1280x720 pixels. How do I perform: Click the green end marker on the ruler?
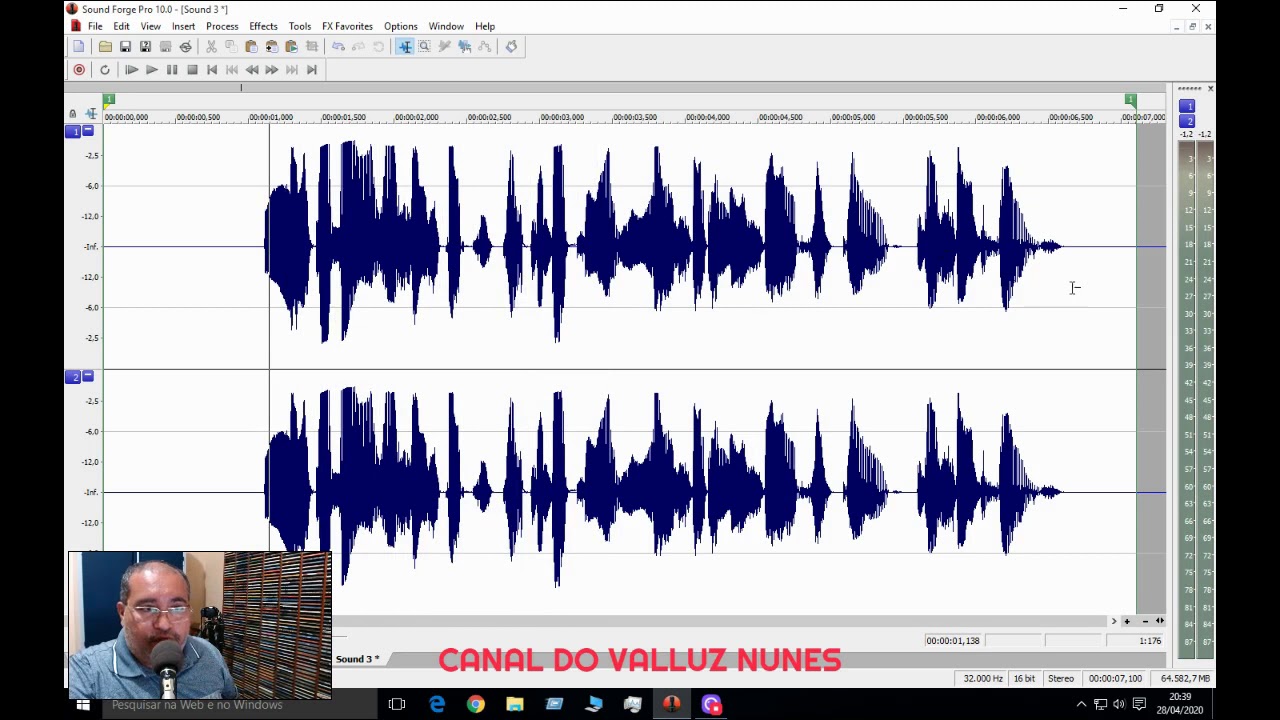(1130, 99)
